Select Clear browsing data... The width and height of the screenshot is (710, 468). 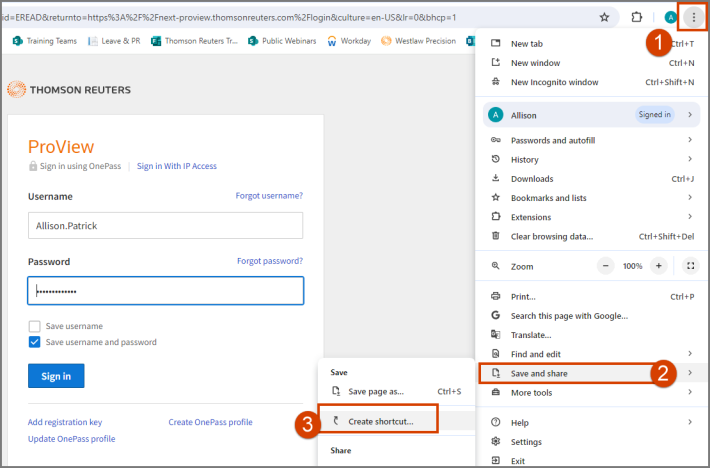592,236
